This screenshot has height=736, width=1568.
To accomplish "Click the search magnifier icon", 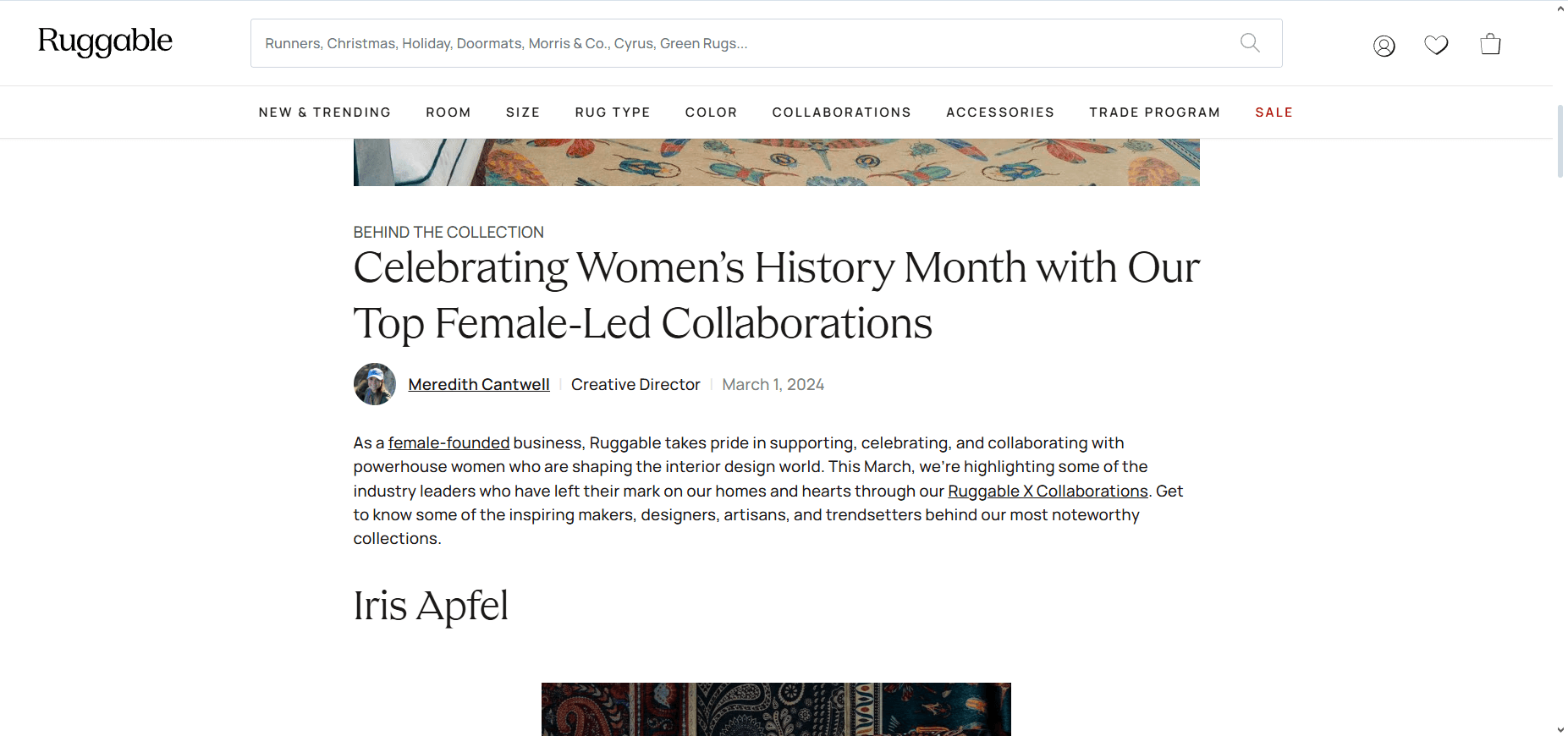I will coord(1250,42).
